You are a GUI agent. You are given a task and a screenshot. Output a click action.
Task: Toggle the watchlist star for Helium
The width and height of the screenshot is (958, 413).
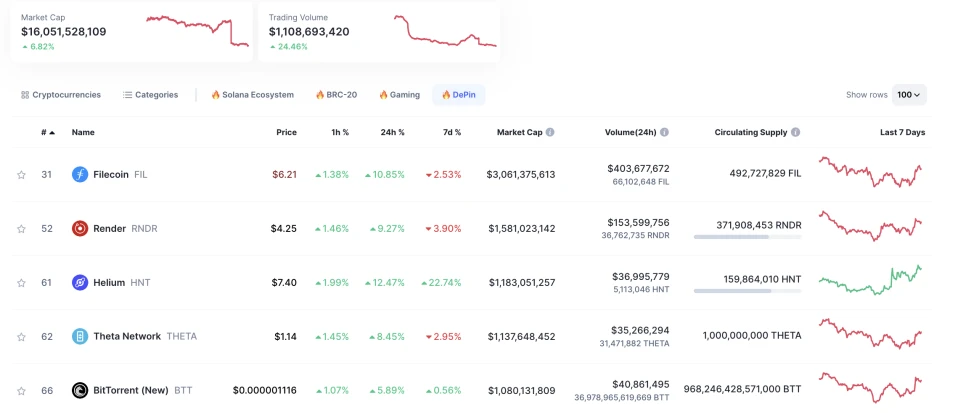point(21,283)
